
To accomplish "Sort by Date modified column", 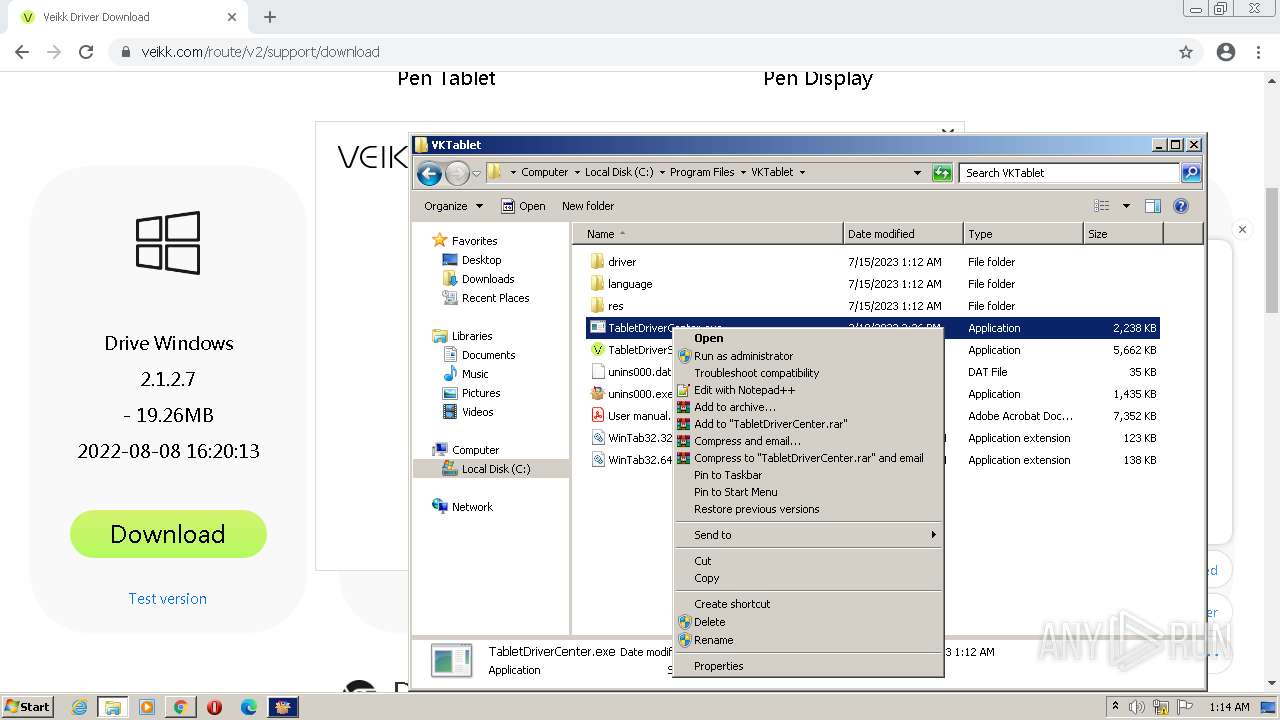I will pyautogui.click(x=904, y=234).
